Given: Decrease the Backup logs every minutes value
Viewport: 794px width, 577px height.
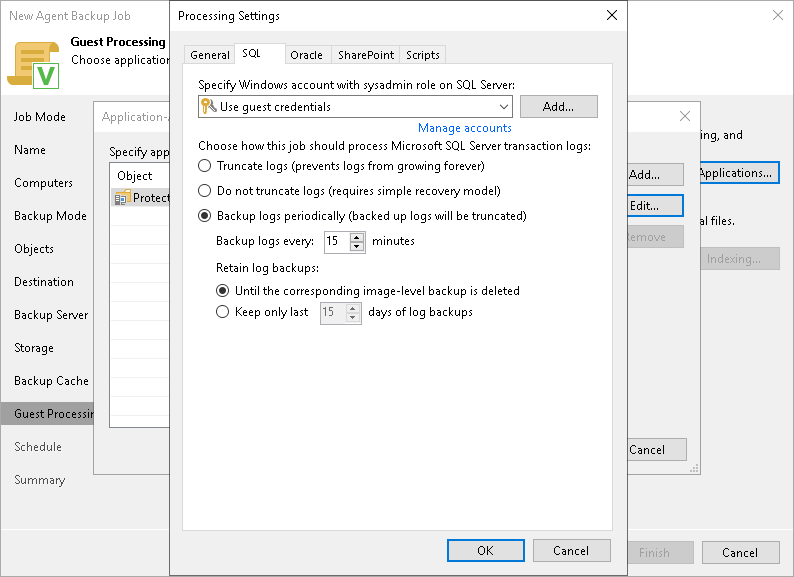Looking at the screenshot, I should coord(357,246).
